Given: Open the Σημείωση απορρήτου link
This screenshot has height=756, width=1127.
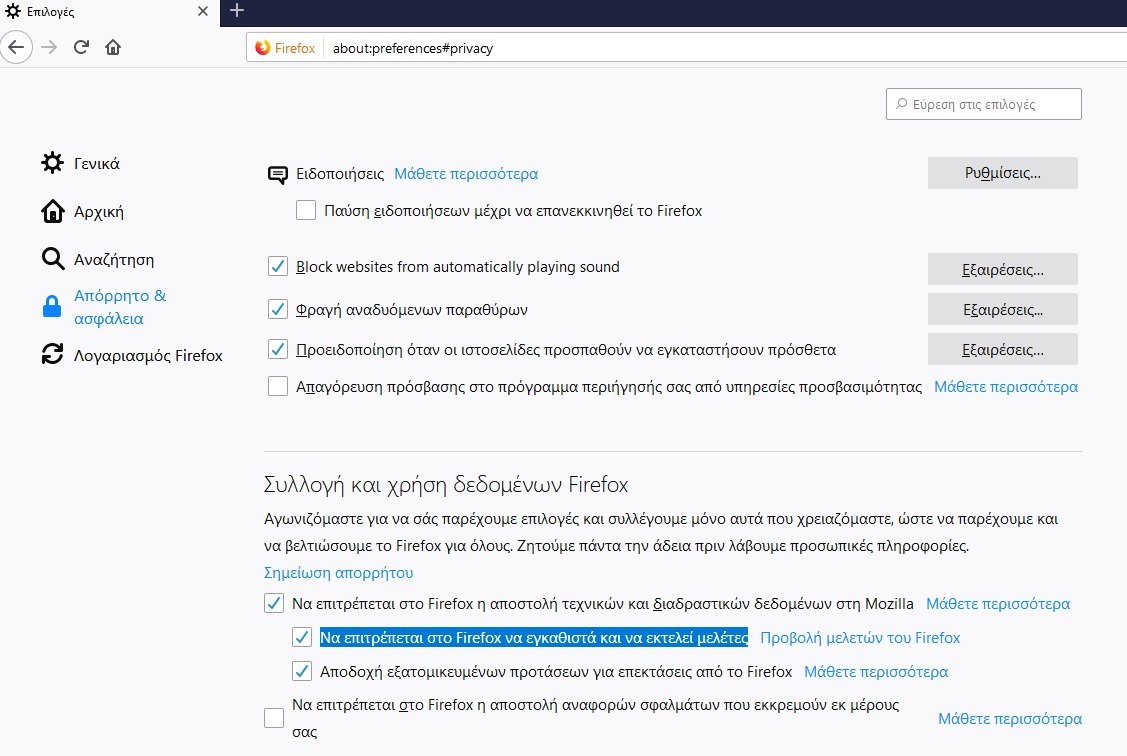Looking at the screenshot, I should pos(339,573).
